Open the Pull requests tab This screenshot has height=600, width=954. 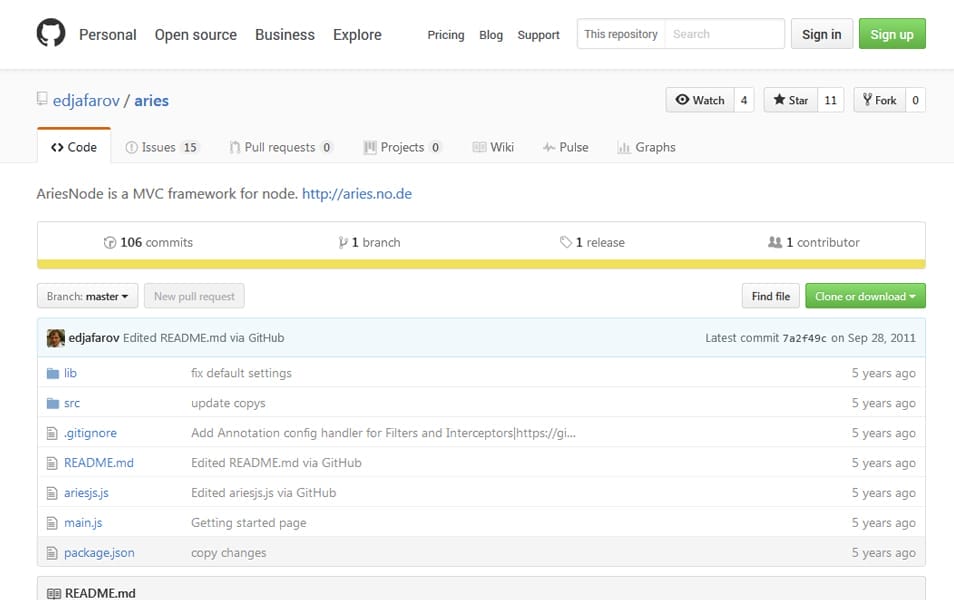tap(280, 147)
